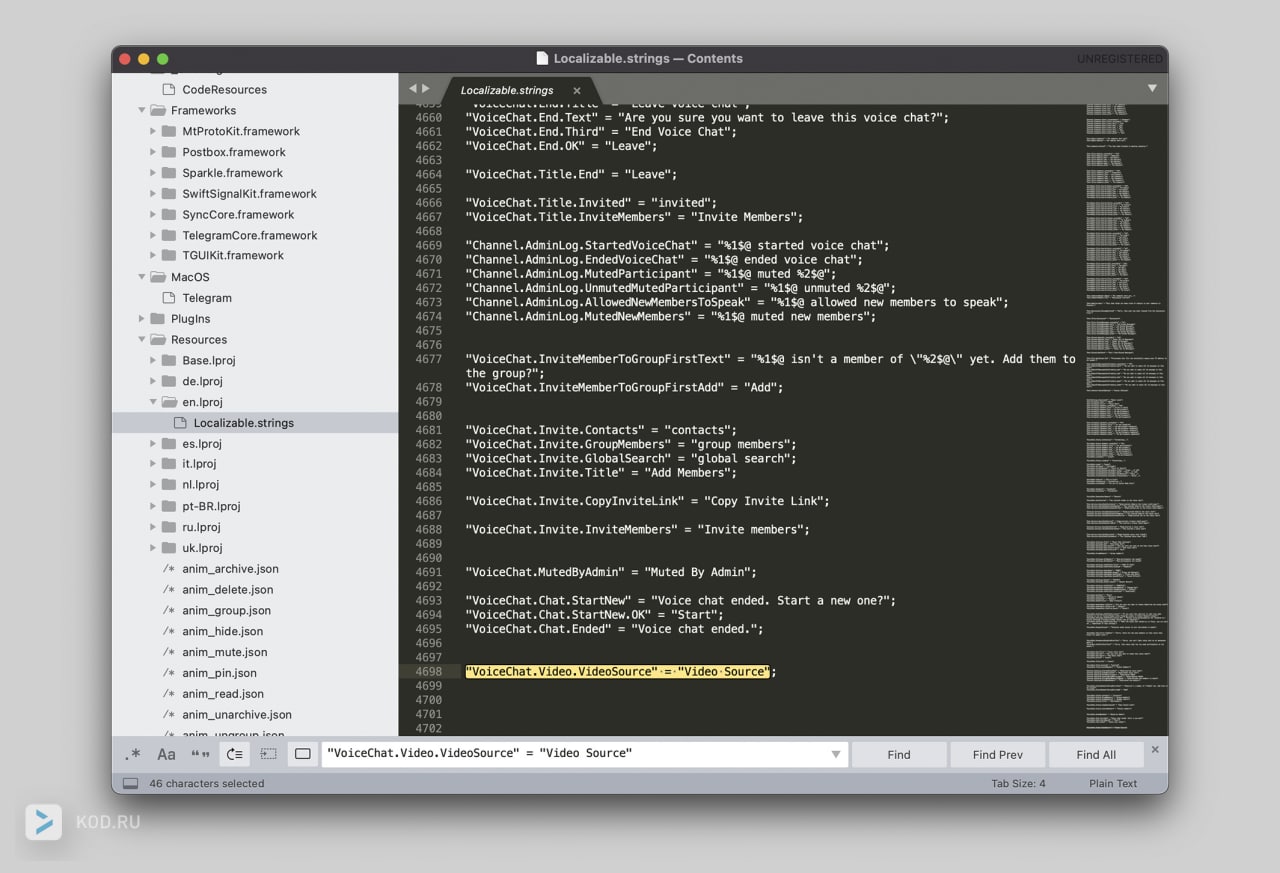This screenshot has width=1280, height=873.
Task: Click the anim_hide.json file type icon
Action: point(169,632)
